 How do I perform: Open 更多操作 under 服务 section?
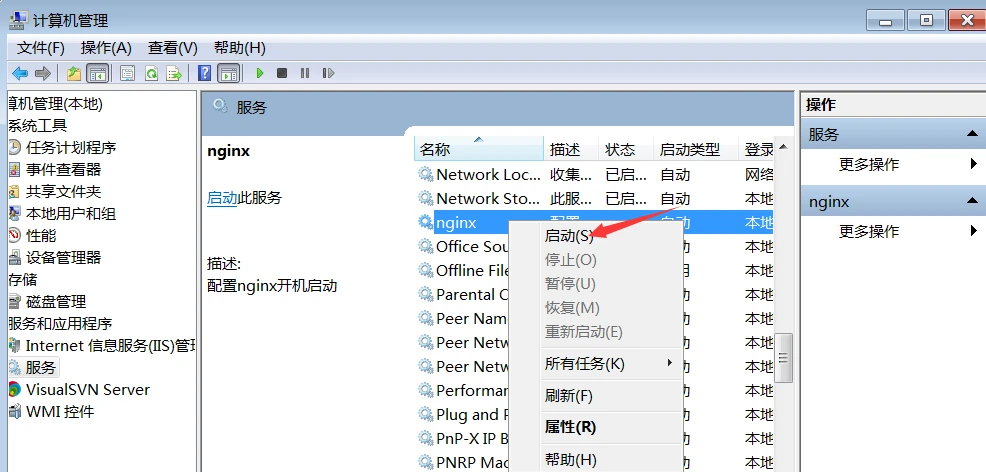click(869, 165)
